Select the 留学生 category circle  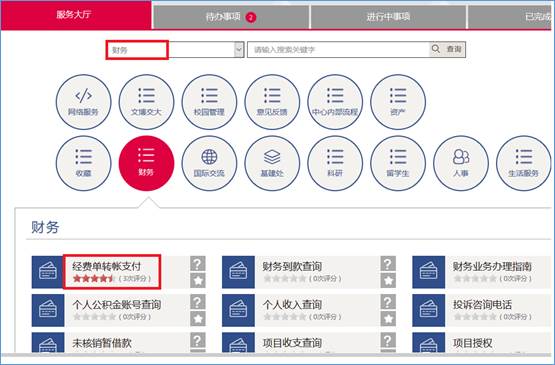click(x=398, y=163)
